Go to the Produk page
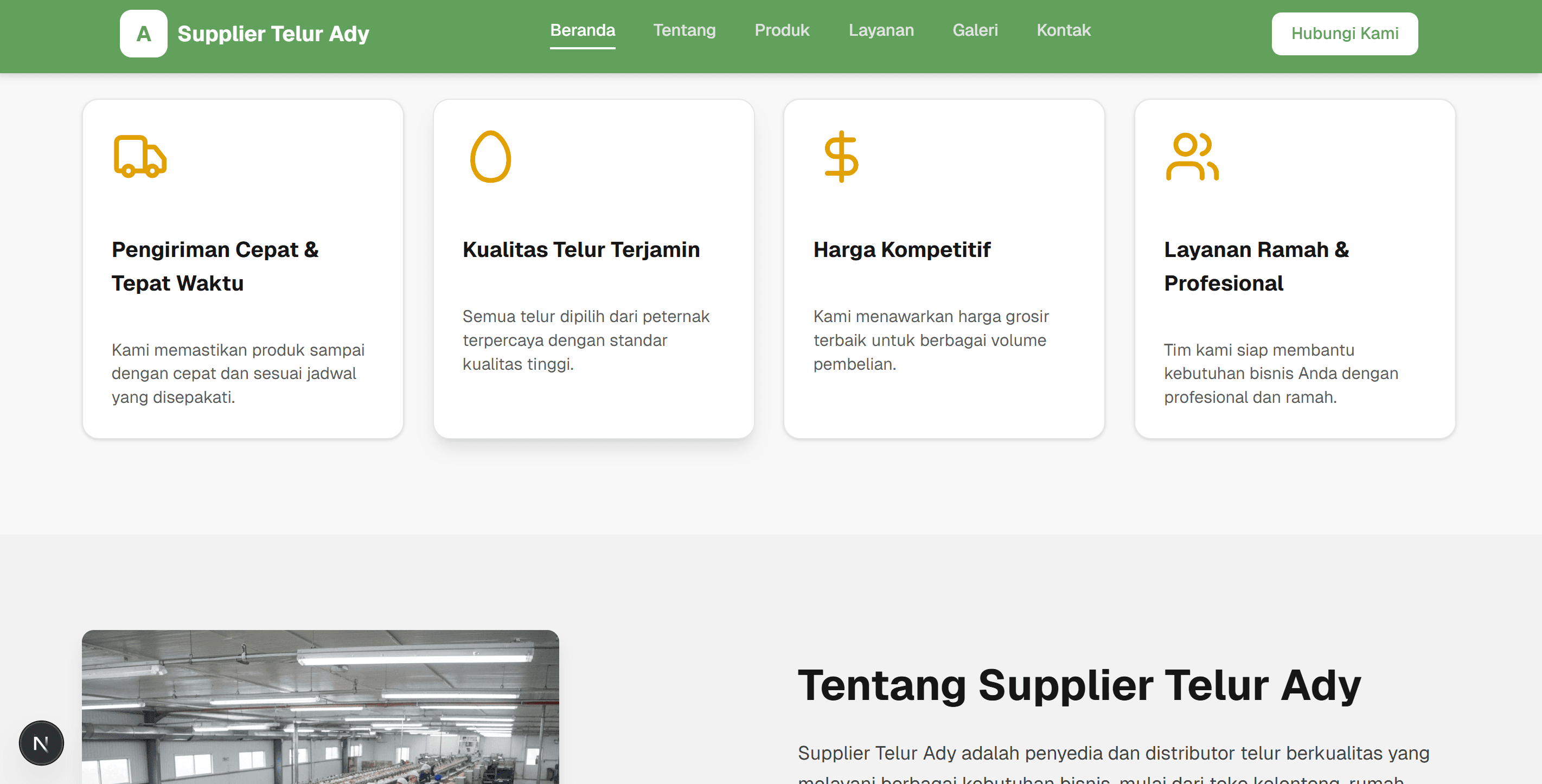Viewport: 1542px width, 784px height. coord(782,30)
